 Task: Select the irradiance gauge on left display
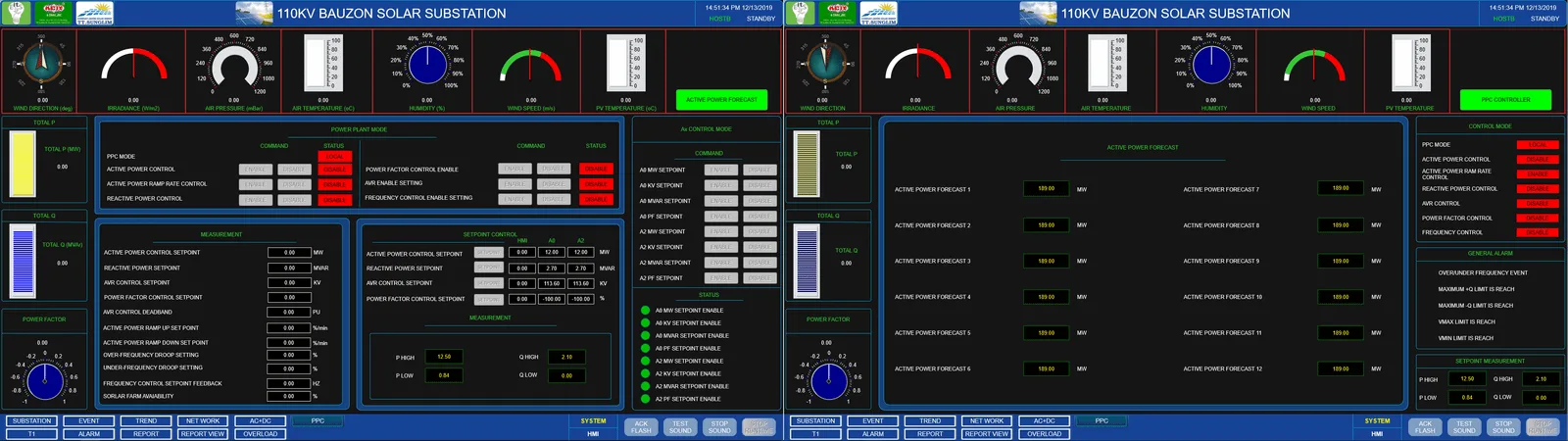click(134, 64)
